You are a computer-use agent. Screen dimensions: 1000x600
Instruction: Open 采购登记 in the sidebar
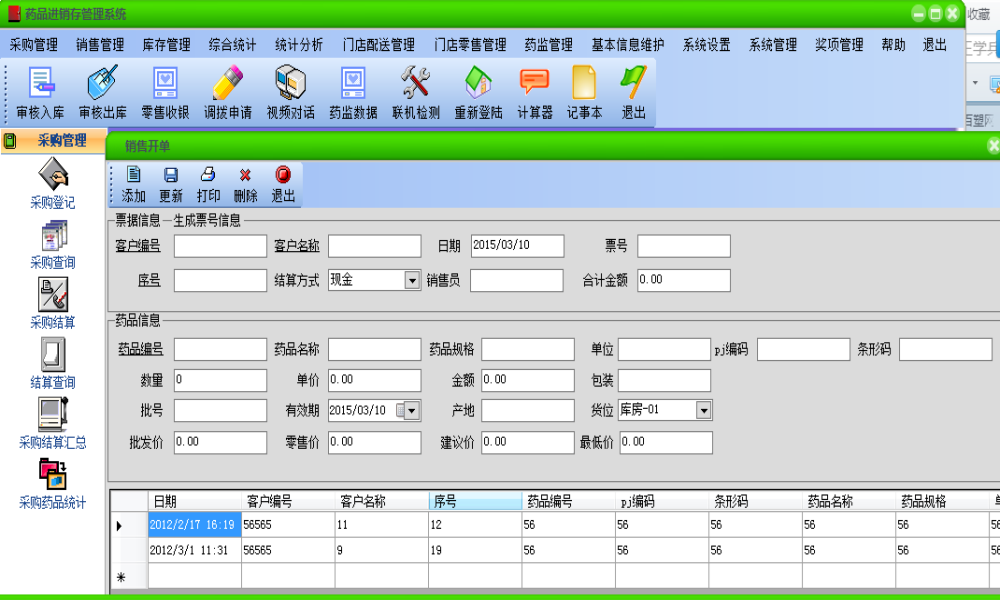point(53,183)
